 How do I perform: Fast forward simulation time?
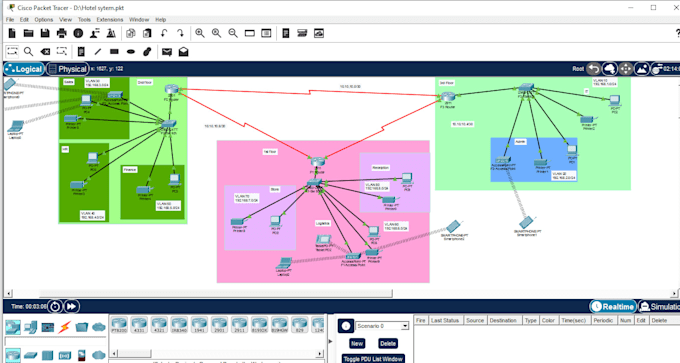tap(72, 307)
